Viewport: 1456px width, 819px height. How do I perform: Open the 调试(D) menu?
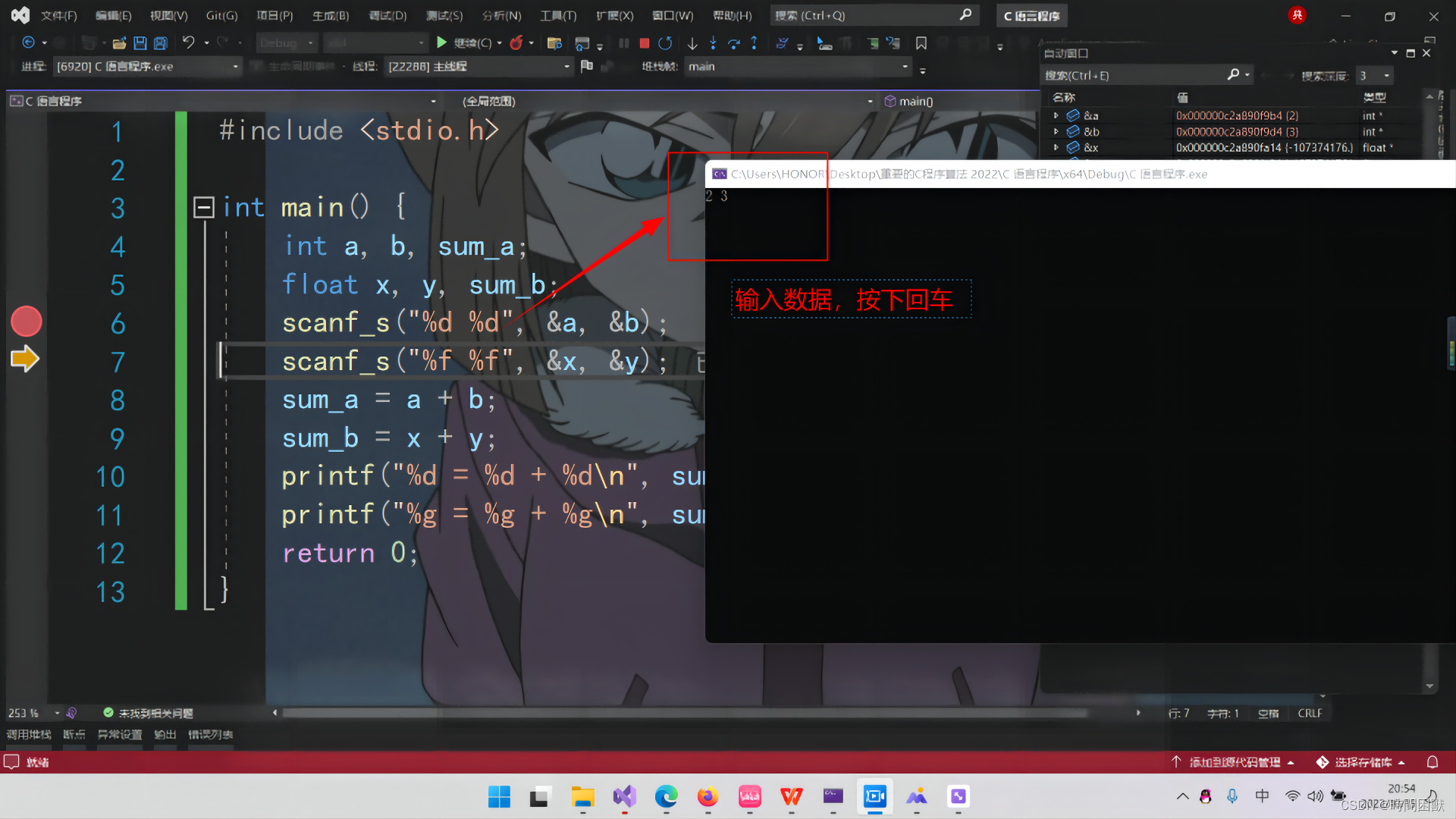click(388, 15)
